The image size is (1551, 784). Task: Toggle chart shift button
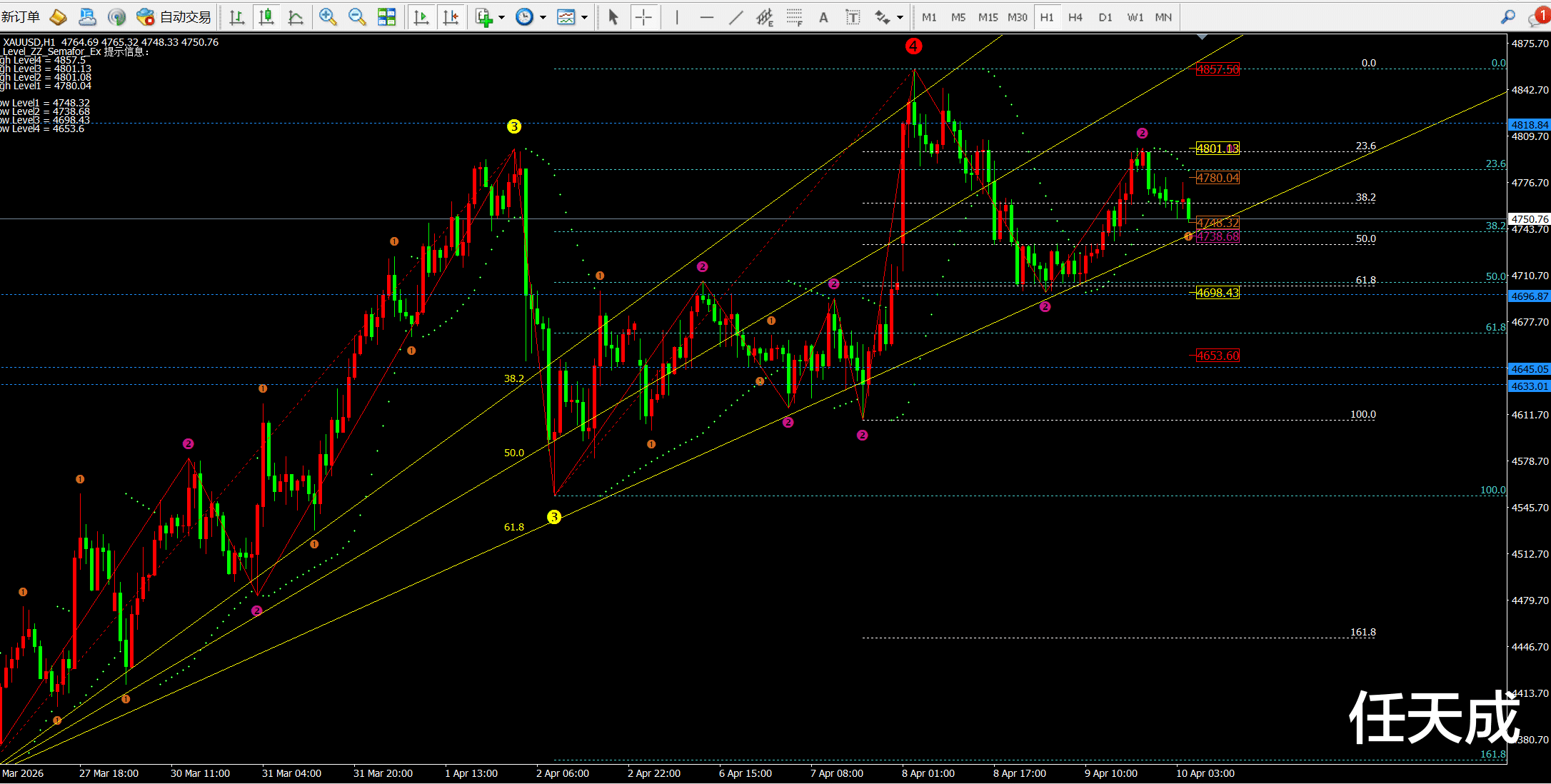point(451,17)
